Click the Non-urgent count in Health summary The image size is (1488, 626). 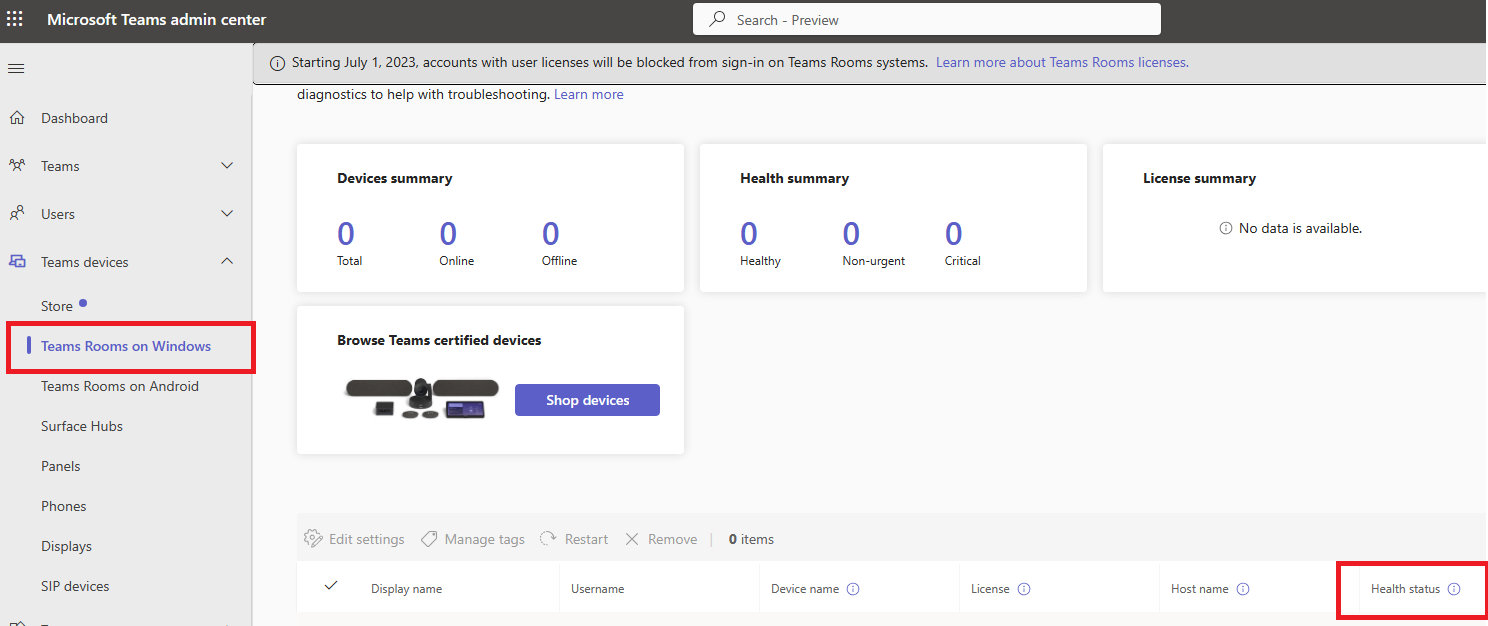[851, 234]
